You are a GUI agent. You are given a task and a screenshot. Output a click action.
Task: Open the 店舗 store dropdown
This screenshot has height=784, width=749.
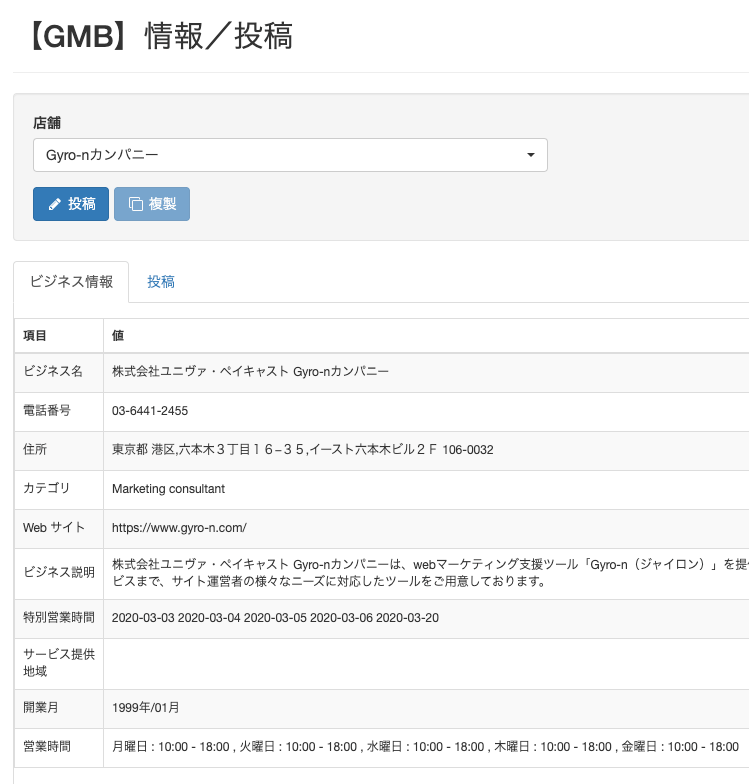290,155
